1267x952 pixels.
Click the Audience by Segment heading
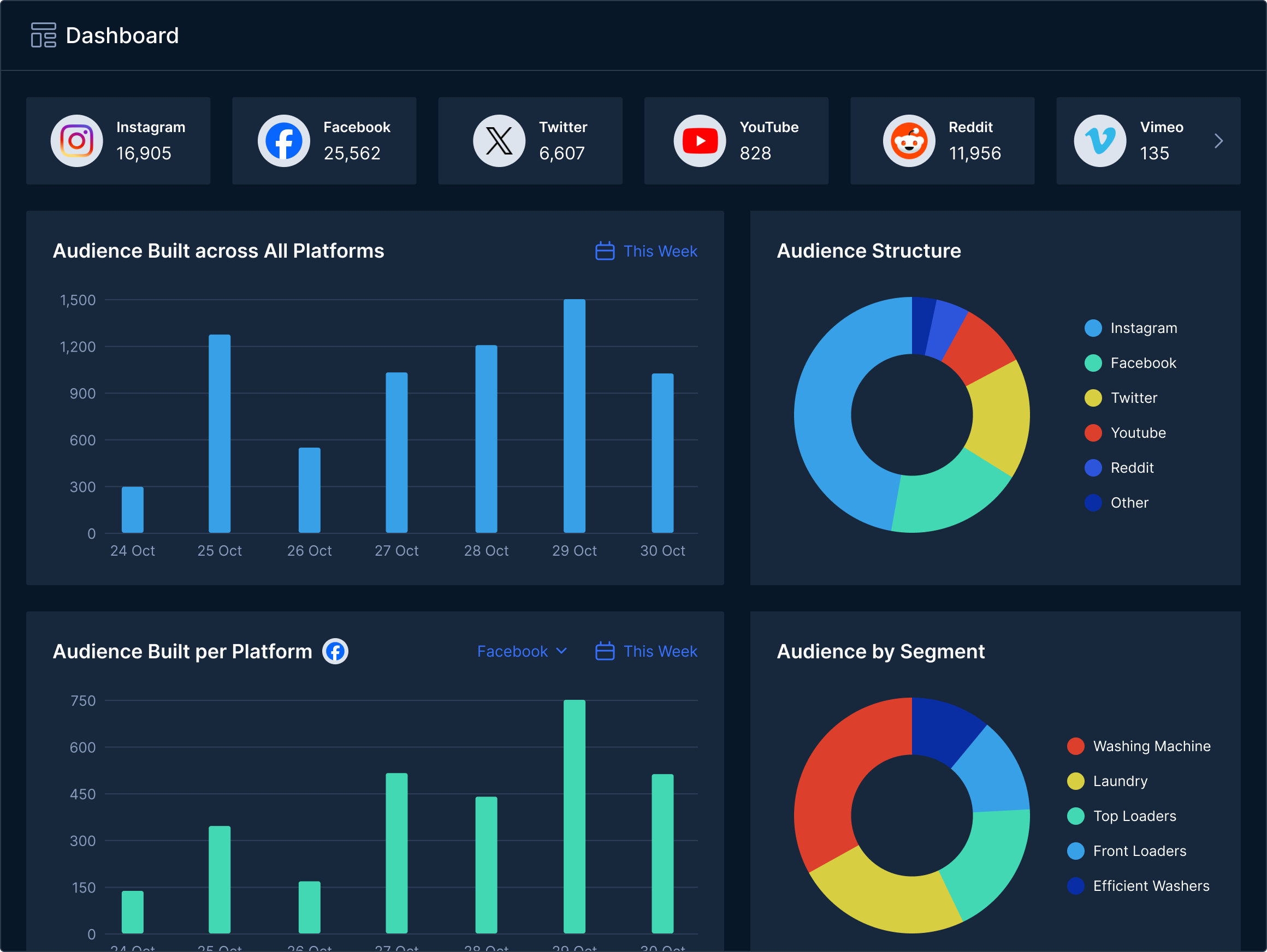[x=880, y=651]
